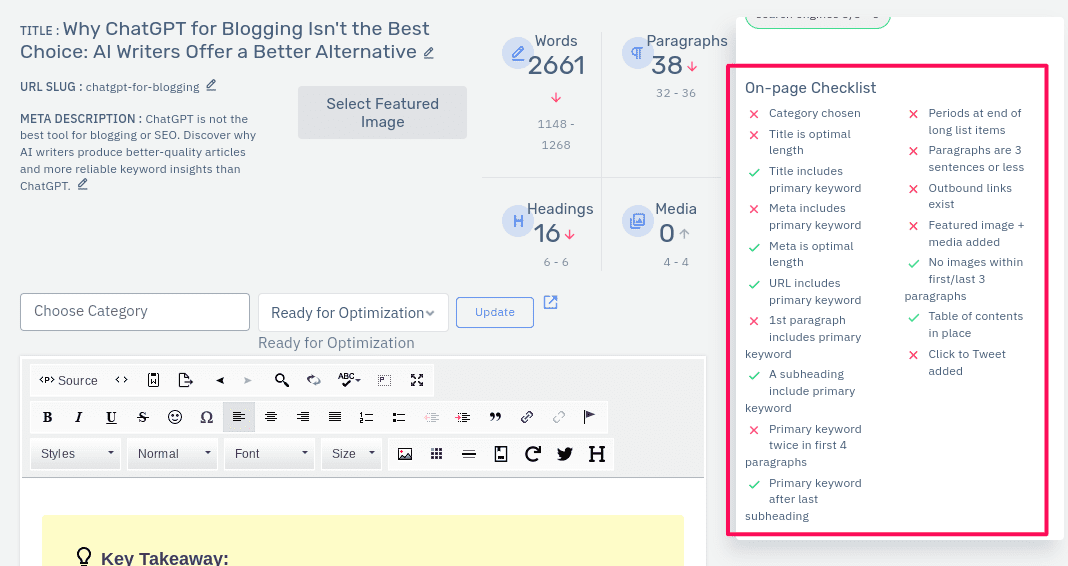Screen dimensions: 1068x566
Task: Click the H heading icon in the toolbar
Action: [x=597, y=454]
